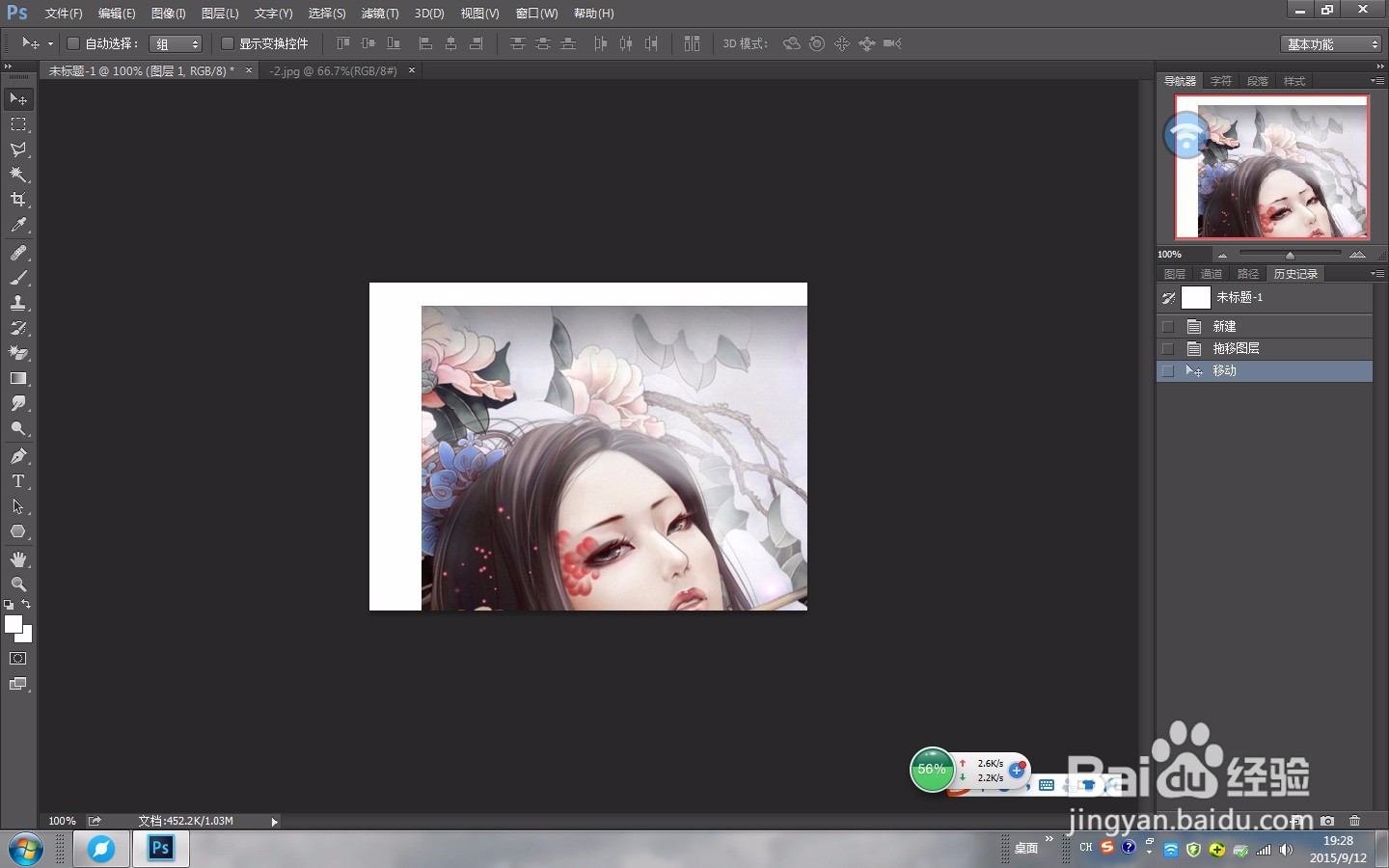This screenshot has height=868, width=1389.
Task: Switch to 通道 panel tab
Action: click(1212, 274)
